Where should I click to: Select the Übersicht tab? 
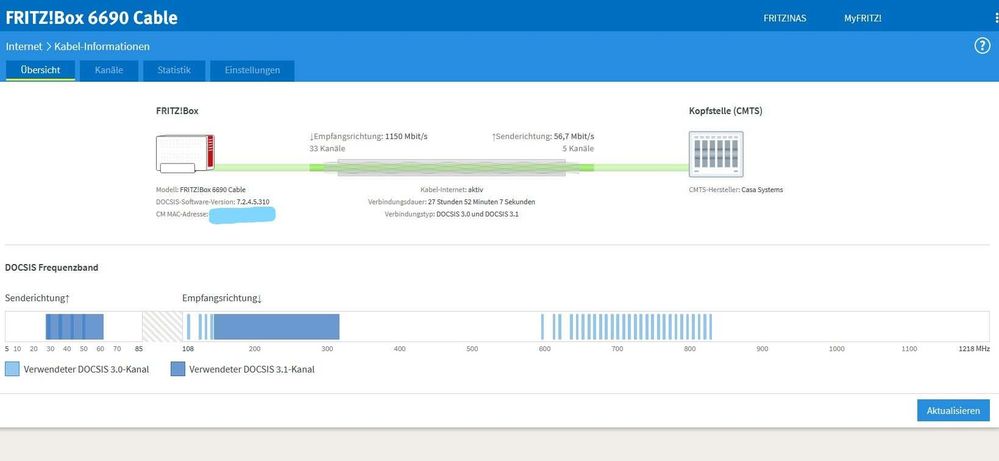click(40, 70)
